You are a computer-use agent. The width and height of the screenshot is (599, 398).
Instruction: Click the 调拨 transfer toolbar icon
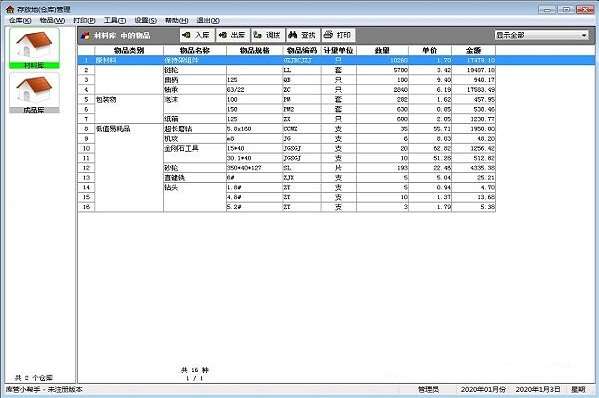click(x=257, y=35)
